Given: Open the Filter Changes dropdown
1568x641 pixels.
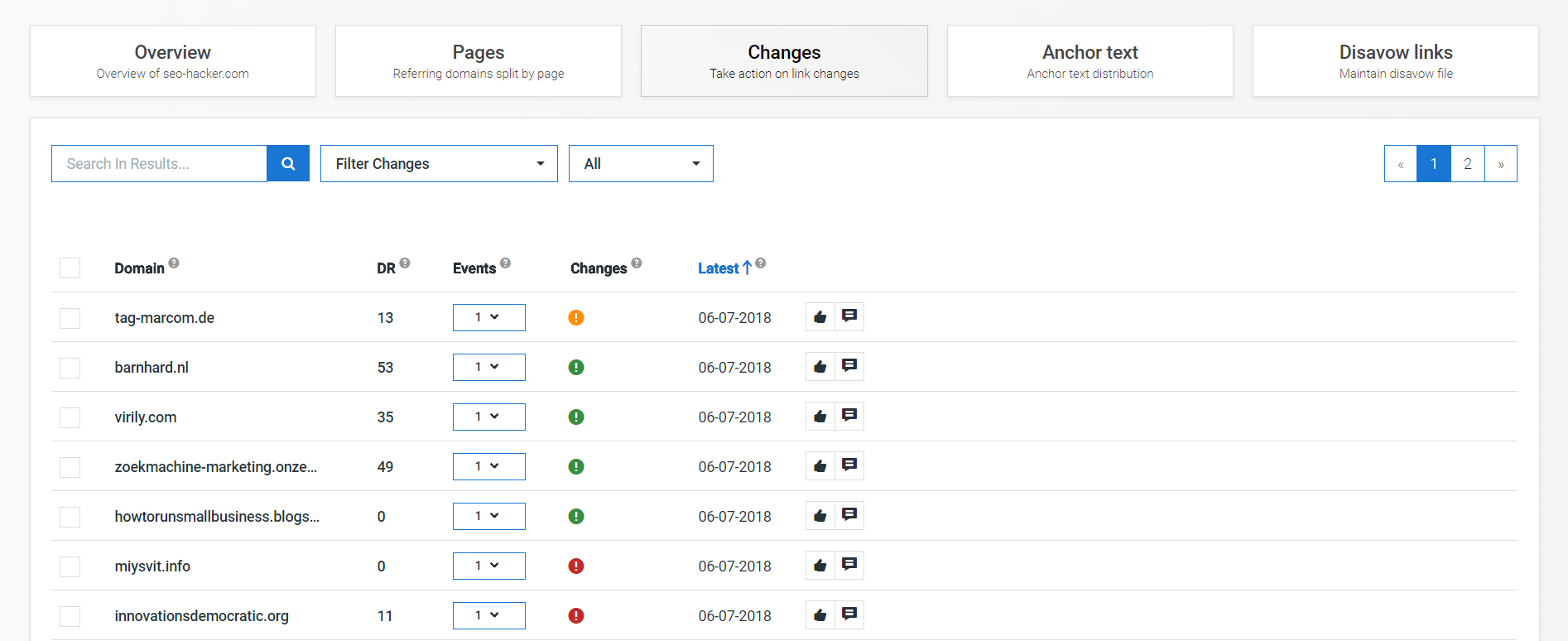Looking at the screenshot, I should click(439, 164).
